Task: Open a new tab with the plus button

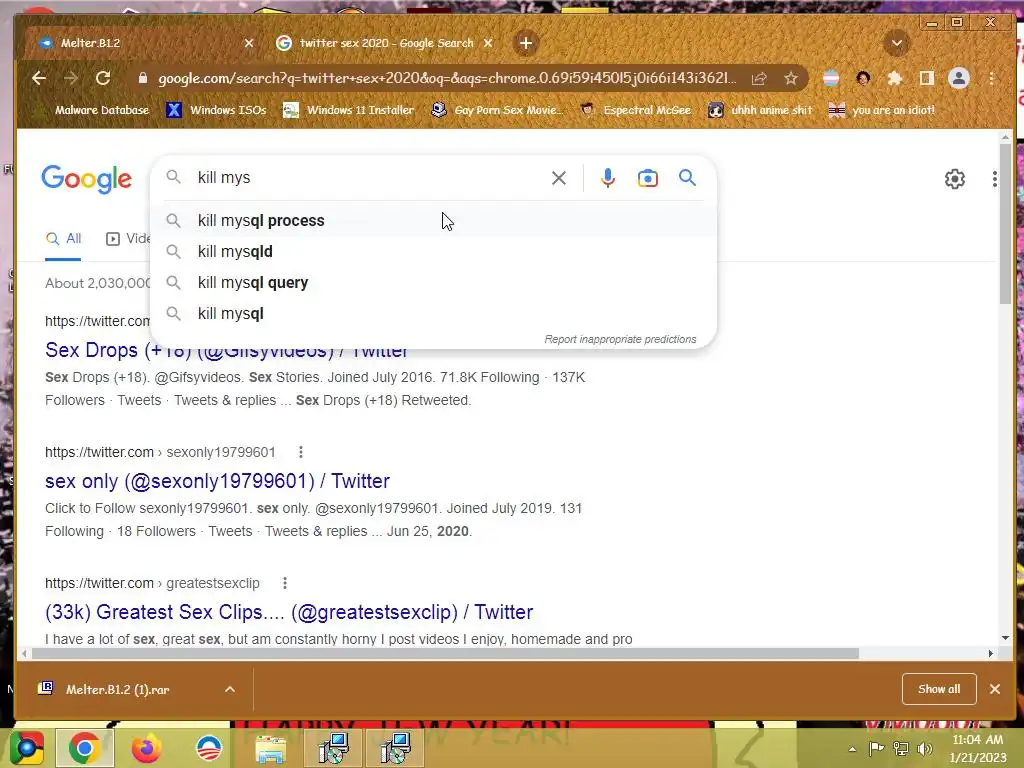Action: click(x=526, y=43)
